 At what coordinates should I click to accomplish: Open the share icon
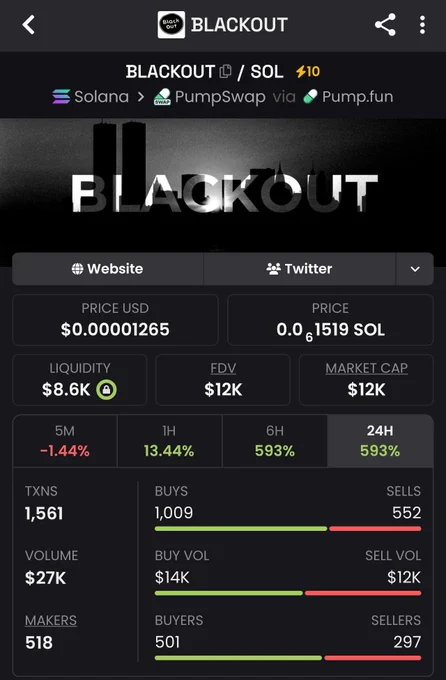click(x=385, y=25)
